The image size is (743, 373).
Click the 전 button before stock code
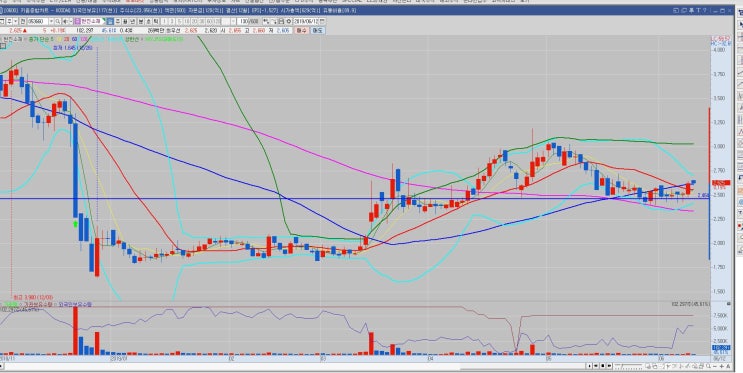pyautogui.click(x=23, y=21)
